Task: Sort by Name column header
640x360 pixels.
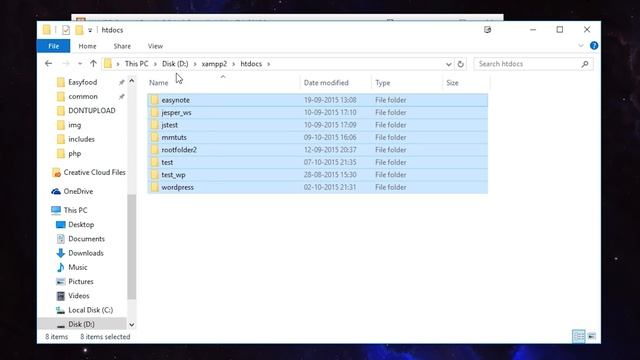Action: coord(158,83)
